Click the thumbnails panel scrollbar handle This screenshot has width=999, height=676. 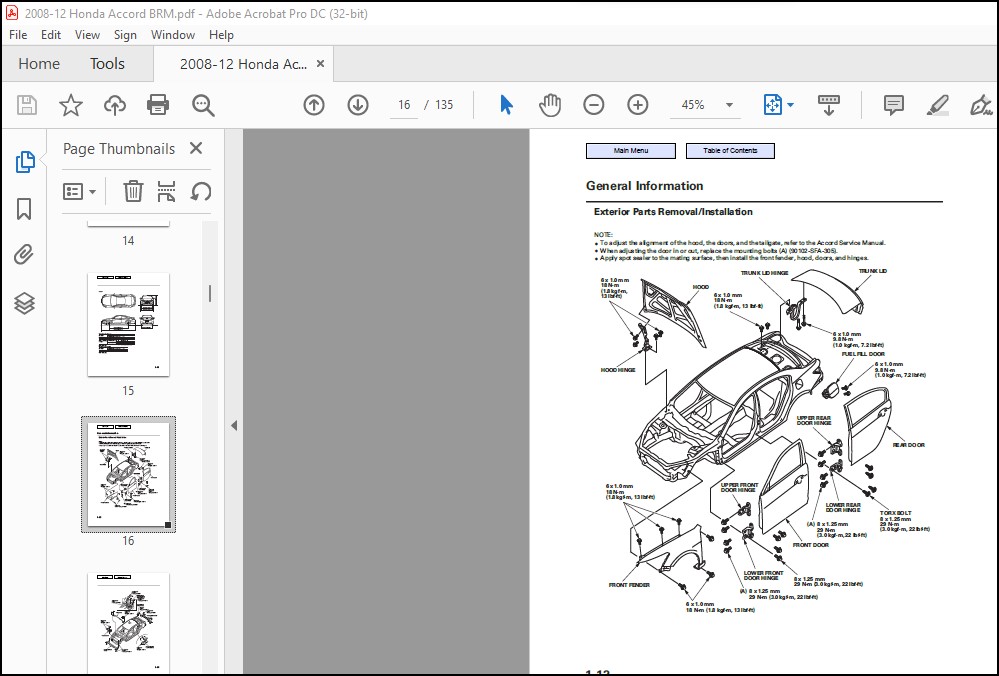coord(210,293)
